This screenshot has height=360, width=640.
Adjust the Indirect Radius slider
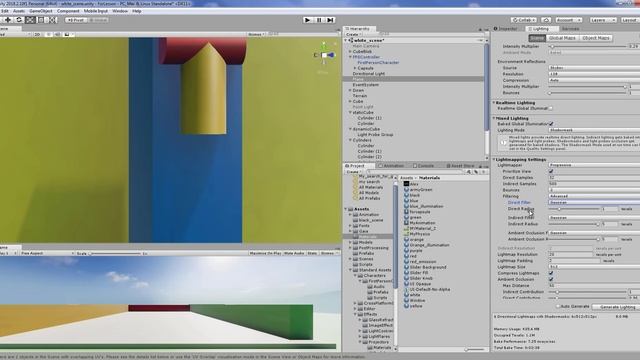coord(574,224)
